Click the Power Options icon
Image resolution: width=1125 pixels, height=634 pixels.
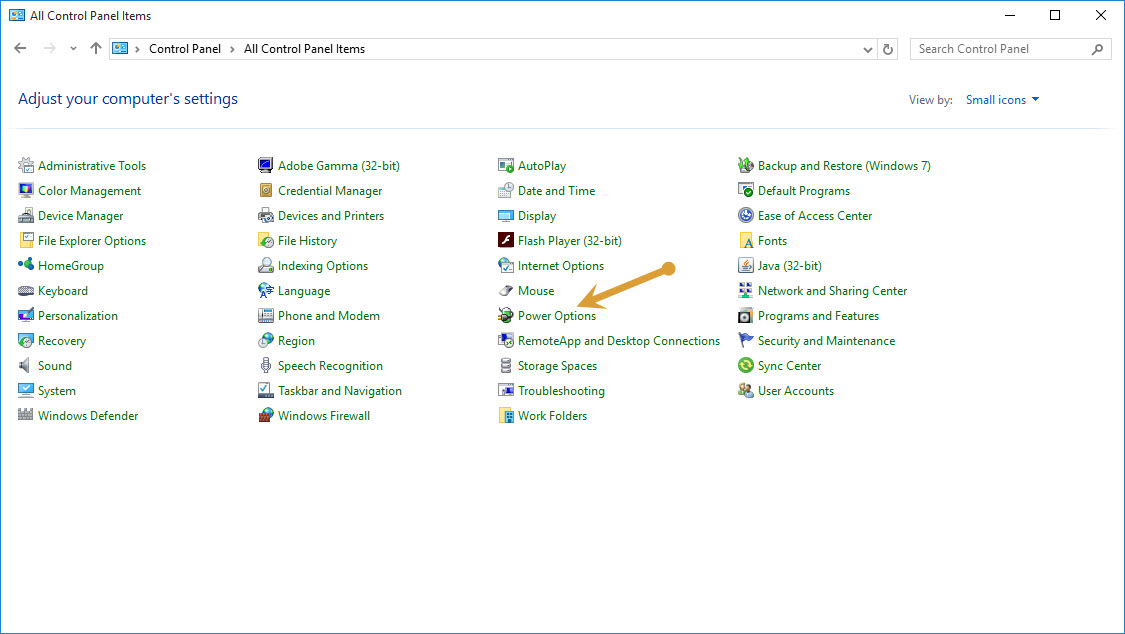tap(506, 316)
